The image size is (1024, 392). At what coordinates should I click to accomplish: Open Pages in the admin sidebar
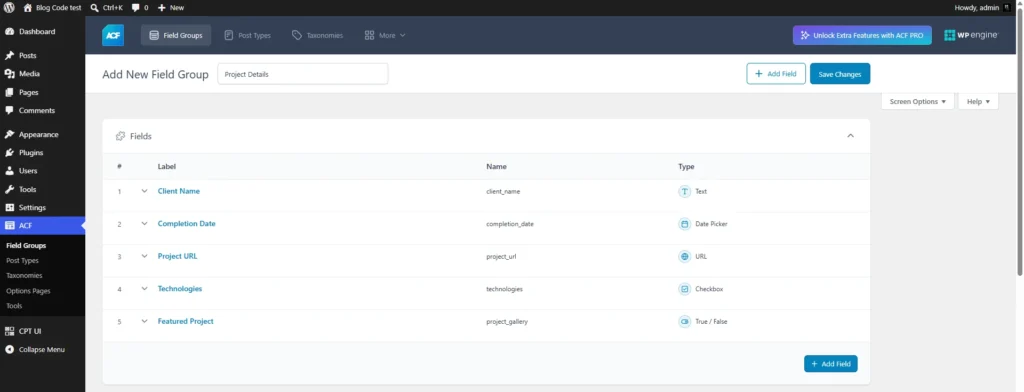click(x=42, y=92)
